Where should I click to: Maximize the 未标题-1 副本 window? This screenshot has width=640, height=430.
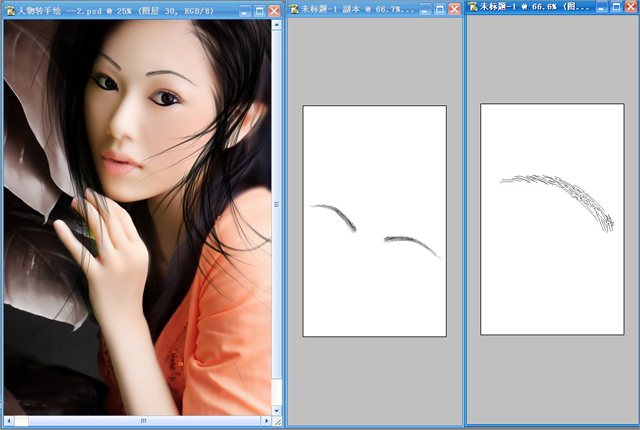tap(440, 9)
